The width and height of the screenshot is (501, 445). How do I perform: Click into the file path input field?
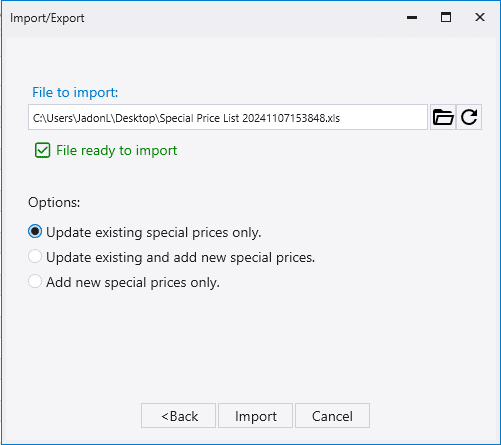pyautogui.click(x=228, y=117)
